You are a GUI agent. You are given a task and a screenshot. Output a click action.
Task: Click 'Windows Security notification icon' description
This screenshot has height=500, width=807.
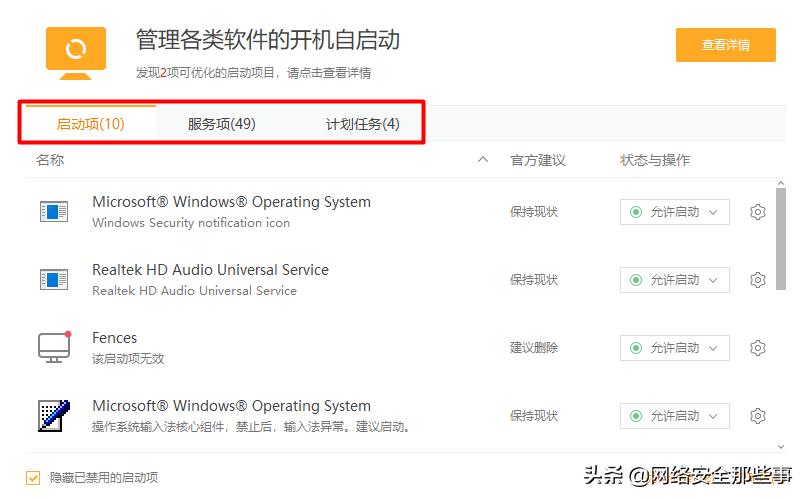(191, 223)
